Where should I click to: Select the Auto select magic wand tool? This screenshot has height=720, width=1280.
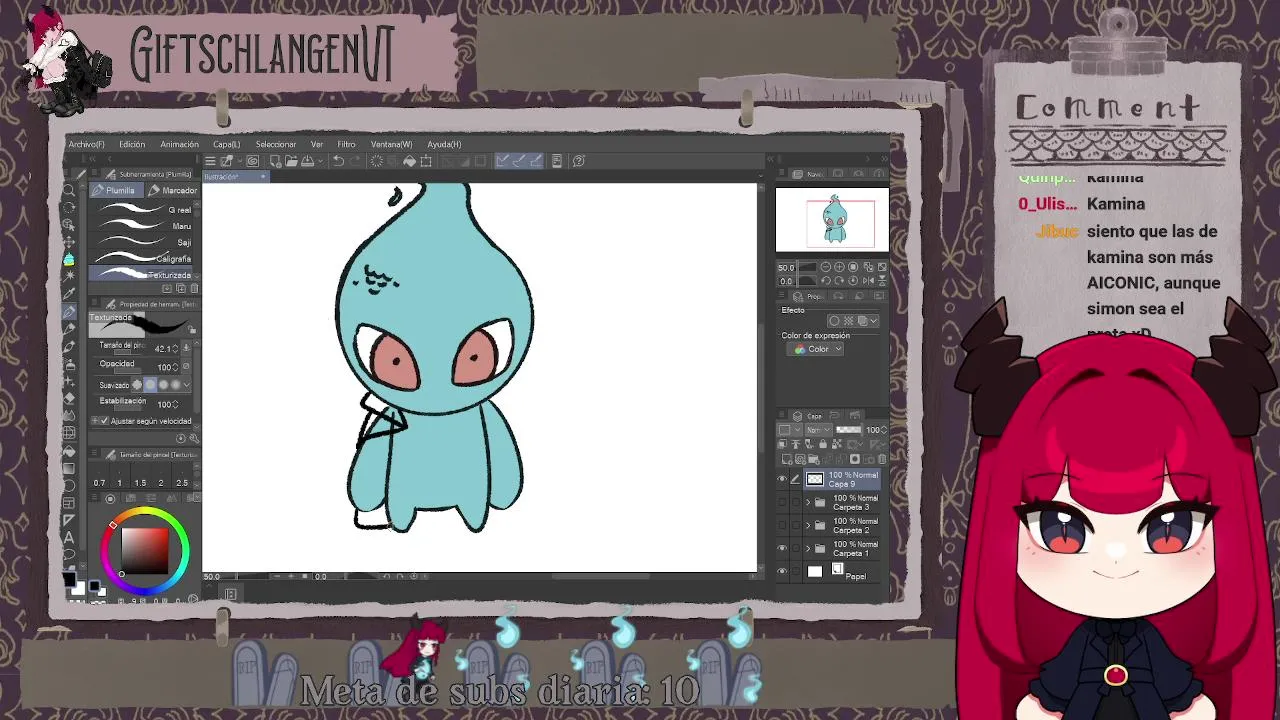coord(69,276)
